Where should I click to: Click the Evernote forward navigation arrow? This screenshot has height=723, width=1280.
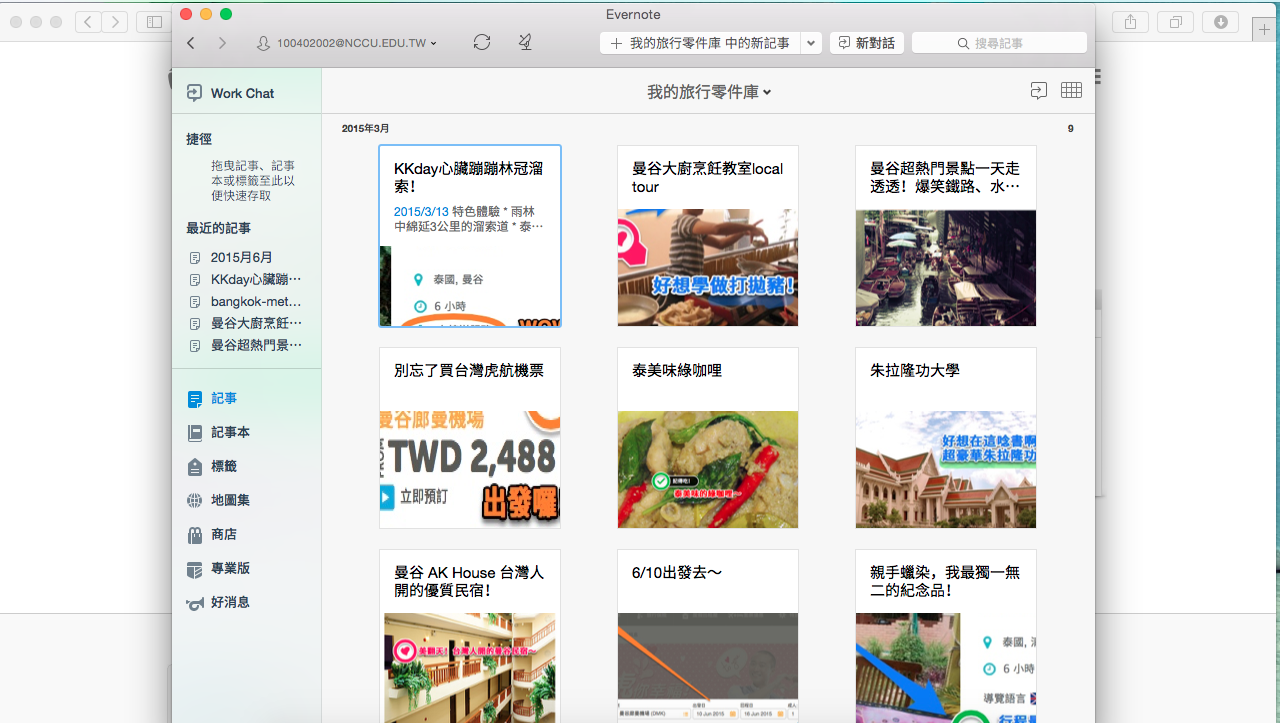tap(222, 43)
